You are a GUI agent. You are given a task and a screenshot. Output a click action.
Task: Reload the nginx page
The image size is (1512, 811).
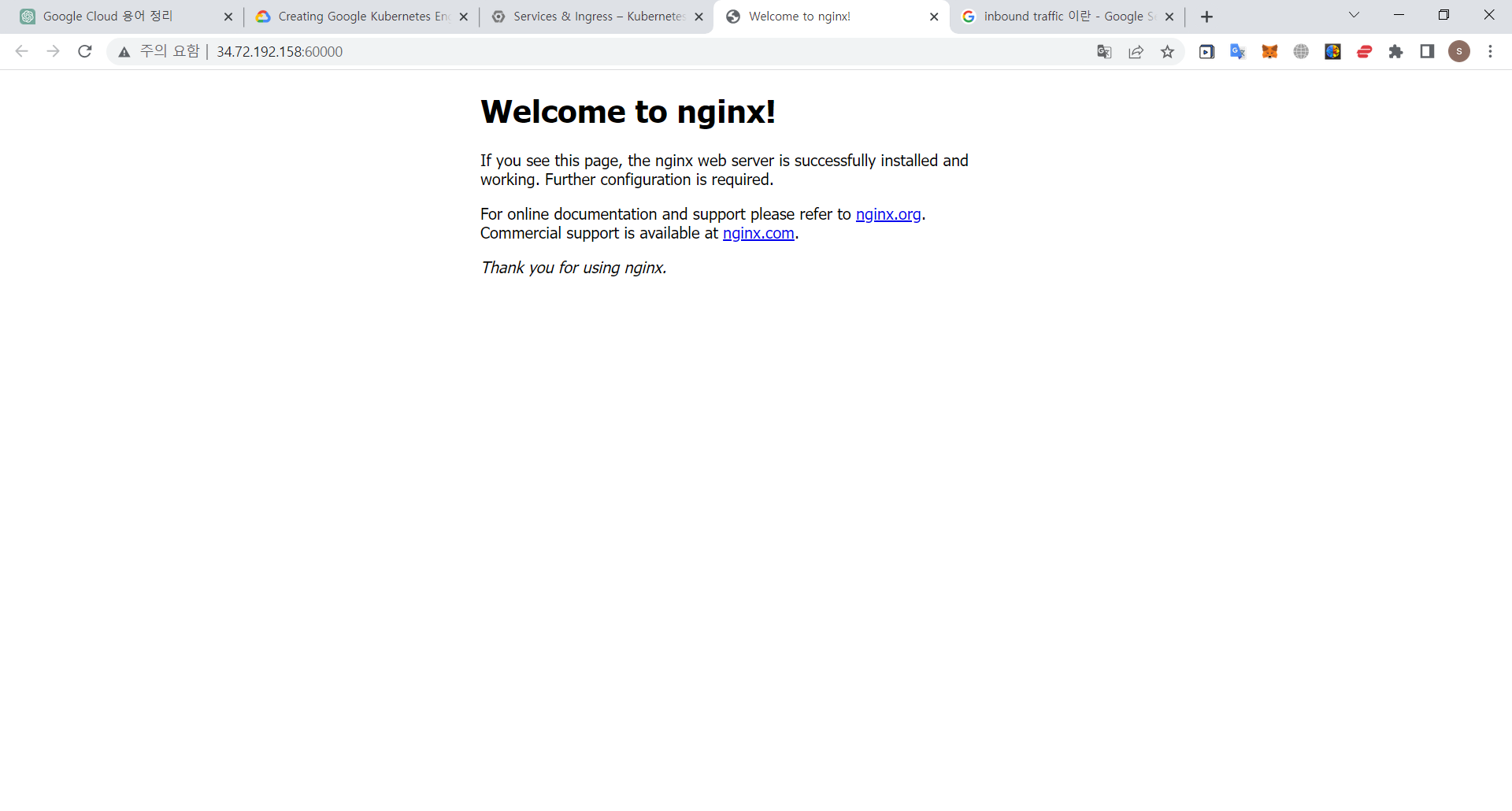[85, 51]
